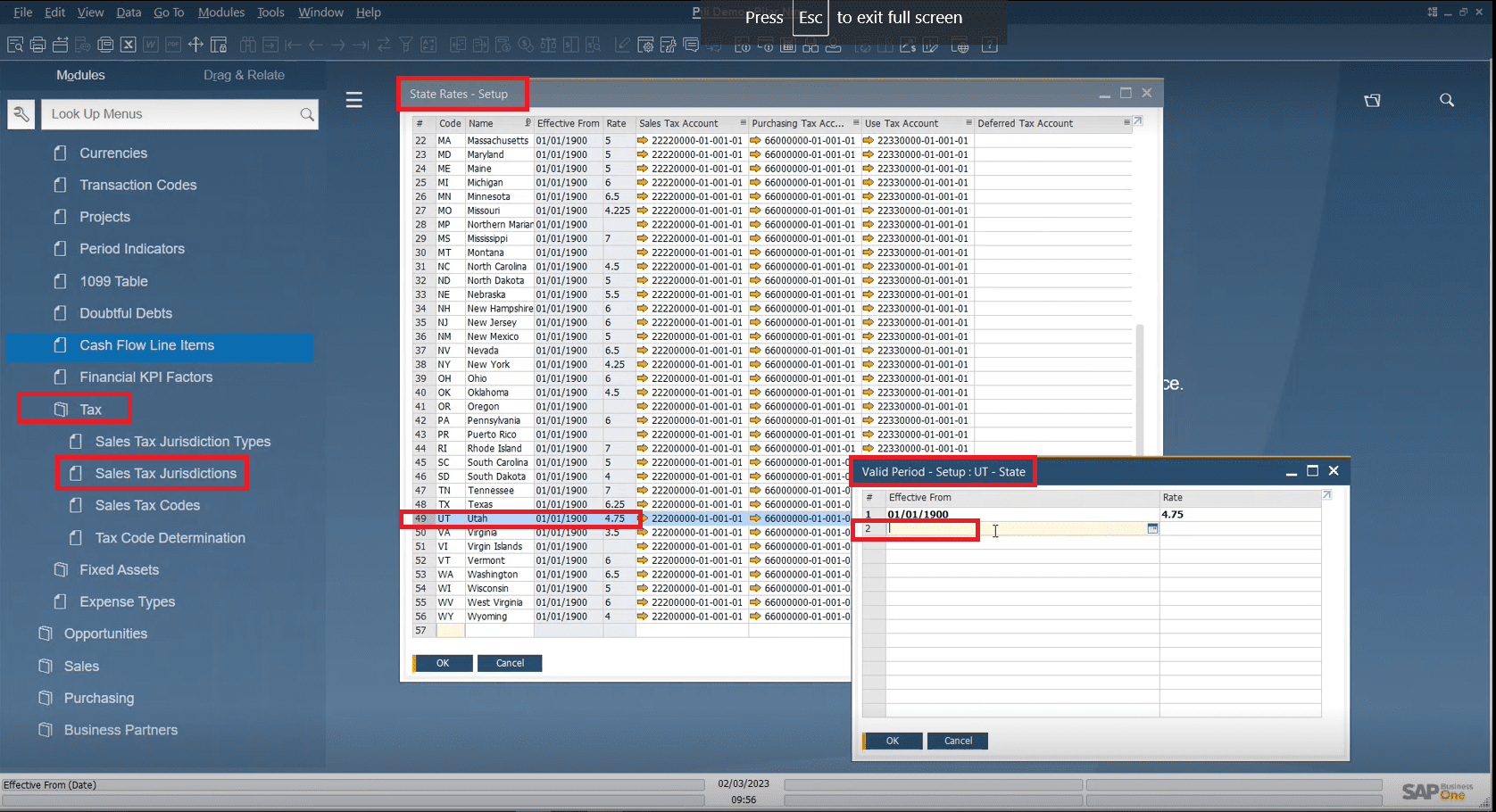Open Help with the question mark icon
This screenshot has width=1496, height=812.
[x=989, y=45]
